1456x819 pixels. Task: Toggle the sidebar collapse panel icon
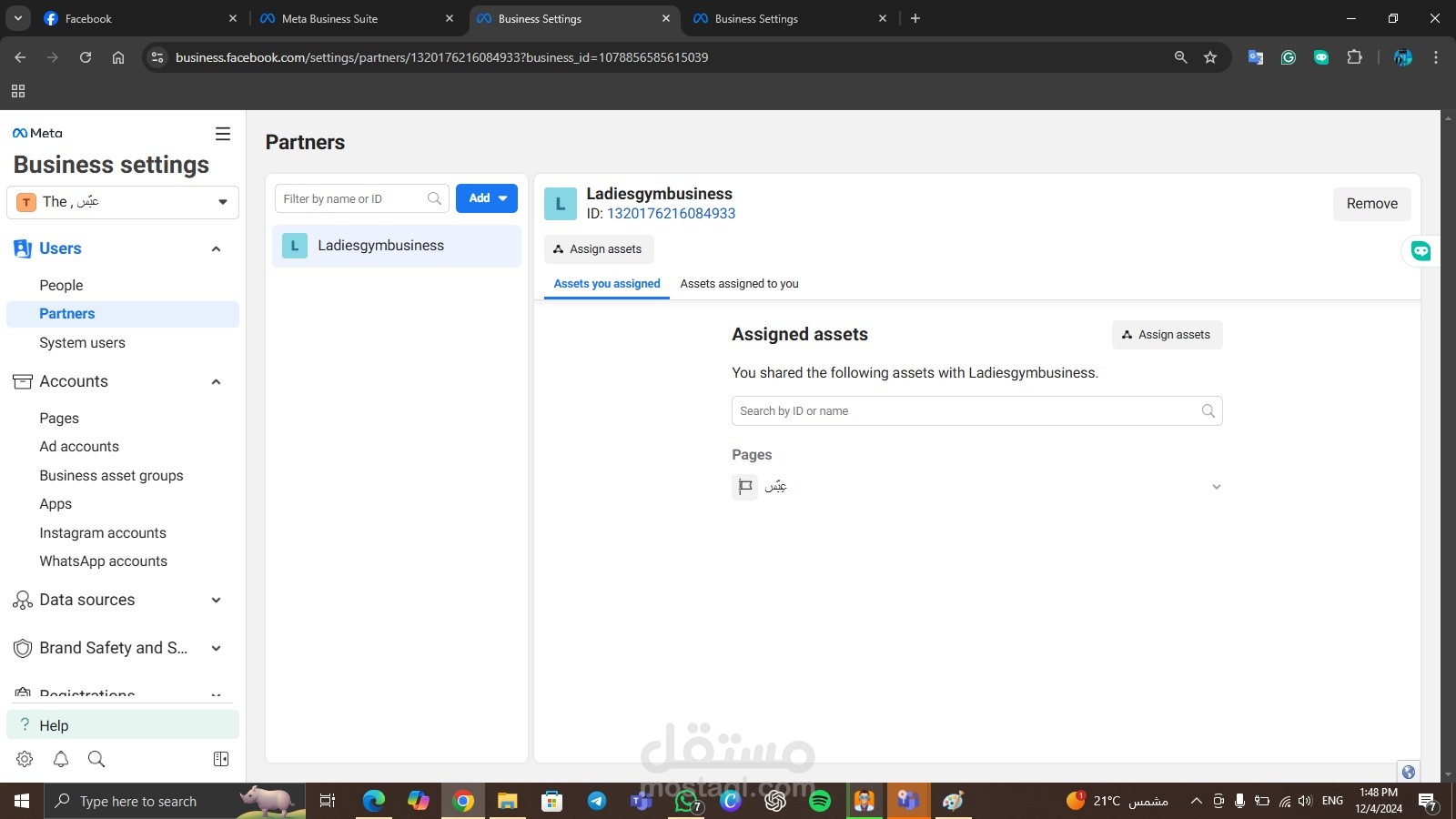click(221, 759)
